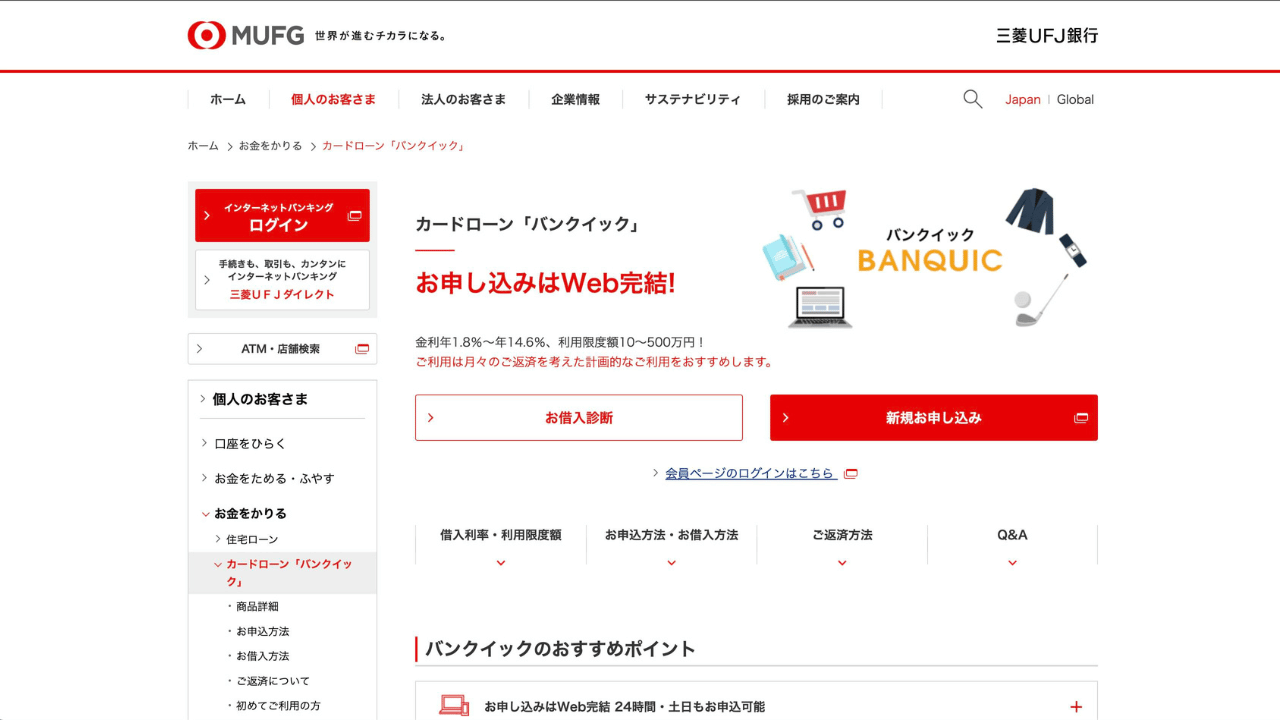The width and height of the screenshot is (1280, 720).
Task: Expand お金をためる・ふやす in sidebar
Action: coord(267,478)
